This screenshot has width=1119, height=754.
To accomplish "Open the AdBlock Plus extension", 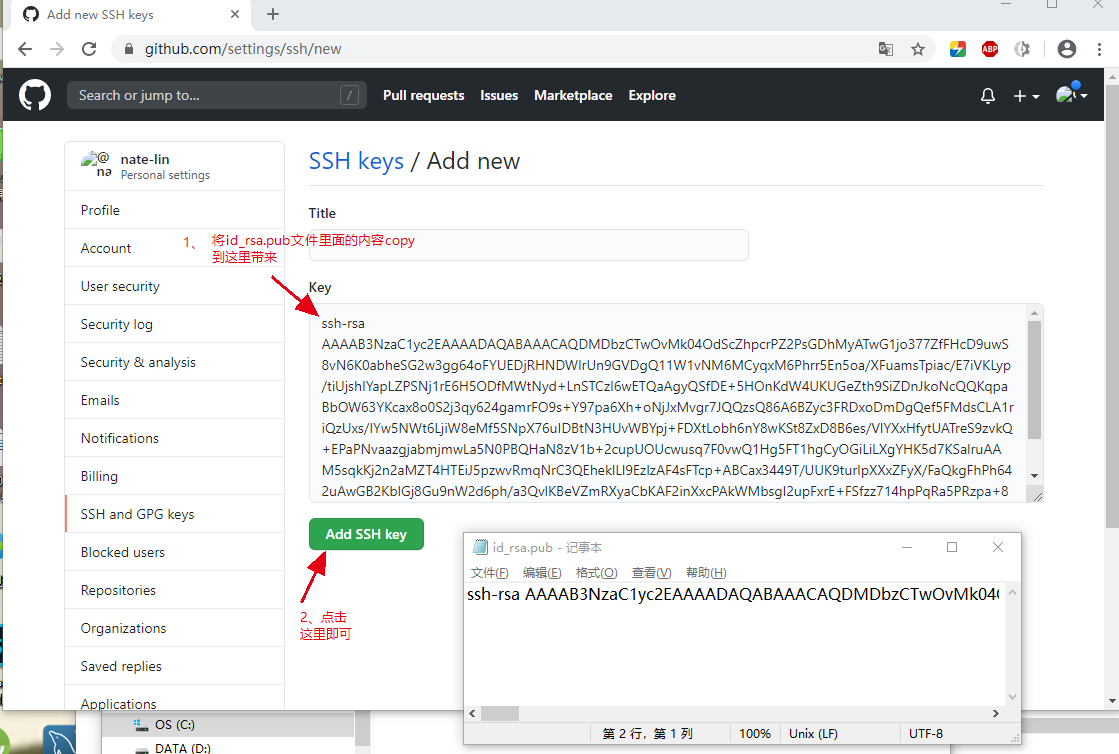I will (990, 49).
